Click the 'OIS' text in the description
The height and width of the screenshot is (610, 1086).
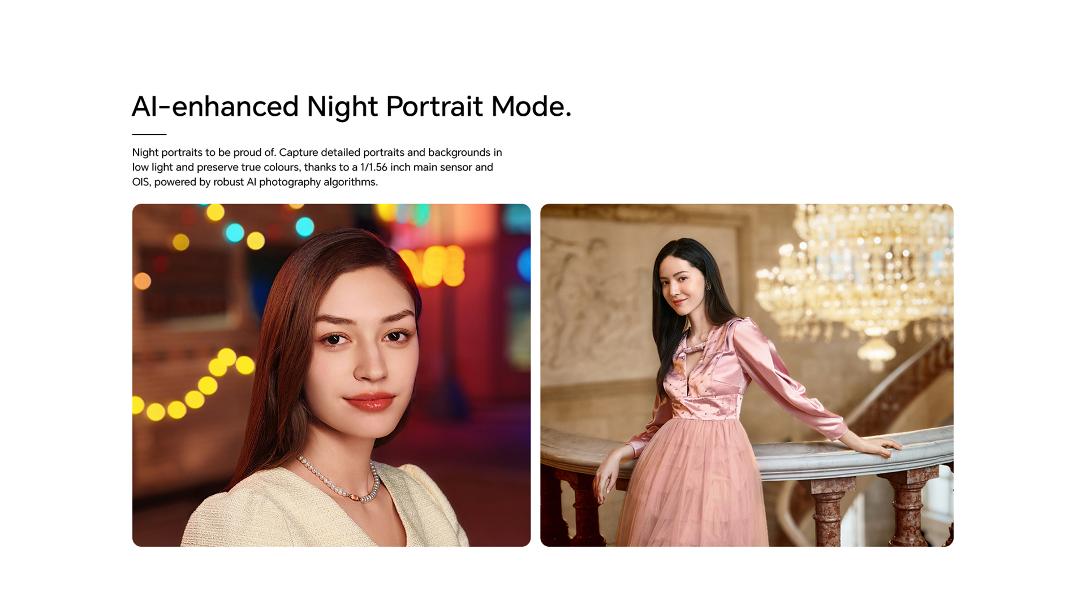141,182
